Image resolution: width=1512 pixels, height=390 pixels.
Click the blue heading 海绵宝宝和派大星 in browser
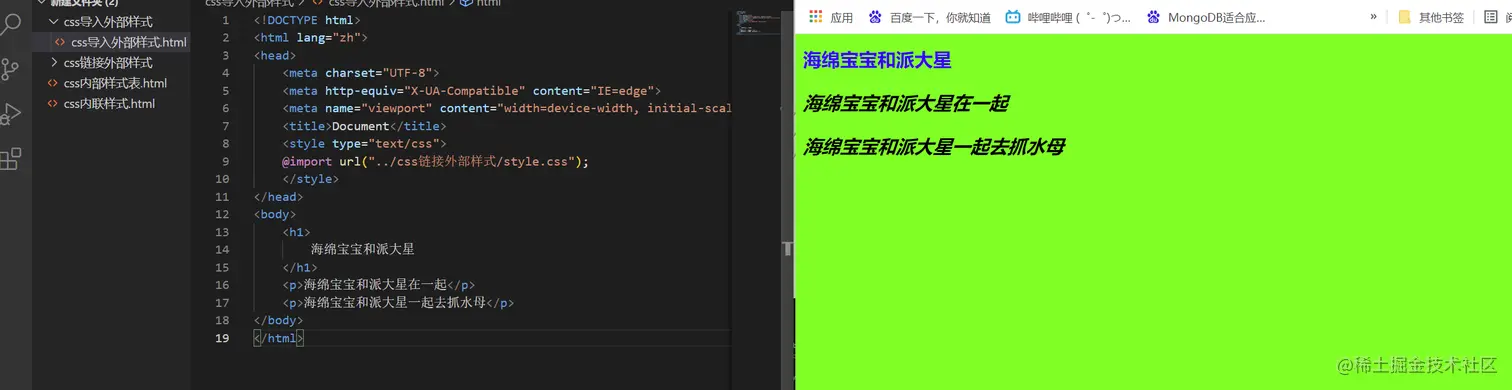click(877, 60)
